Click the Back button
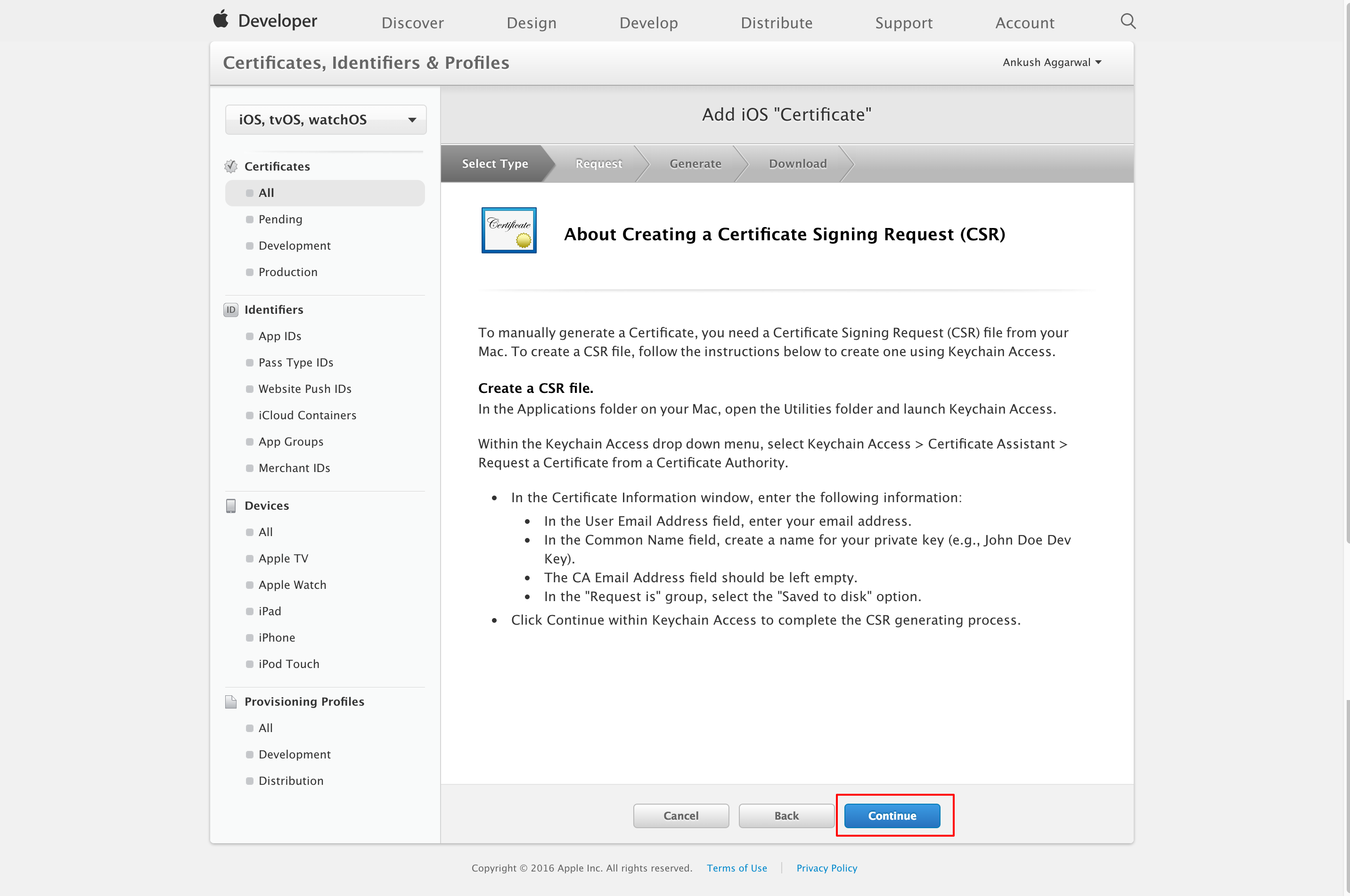Screen dimensions: 1350x896 tap(786, 815)
